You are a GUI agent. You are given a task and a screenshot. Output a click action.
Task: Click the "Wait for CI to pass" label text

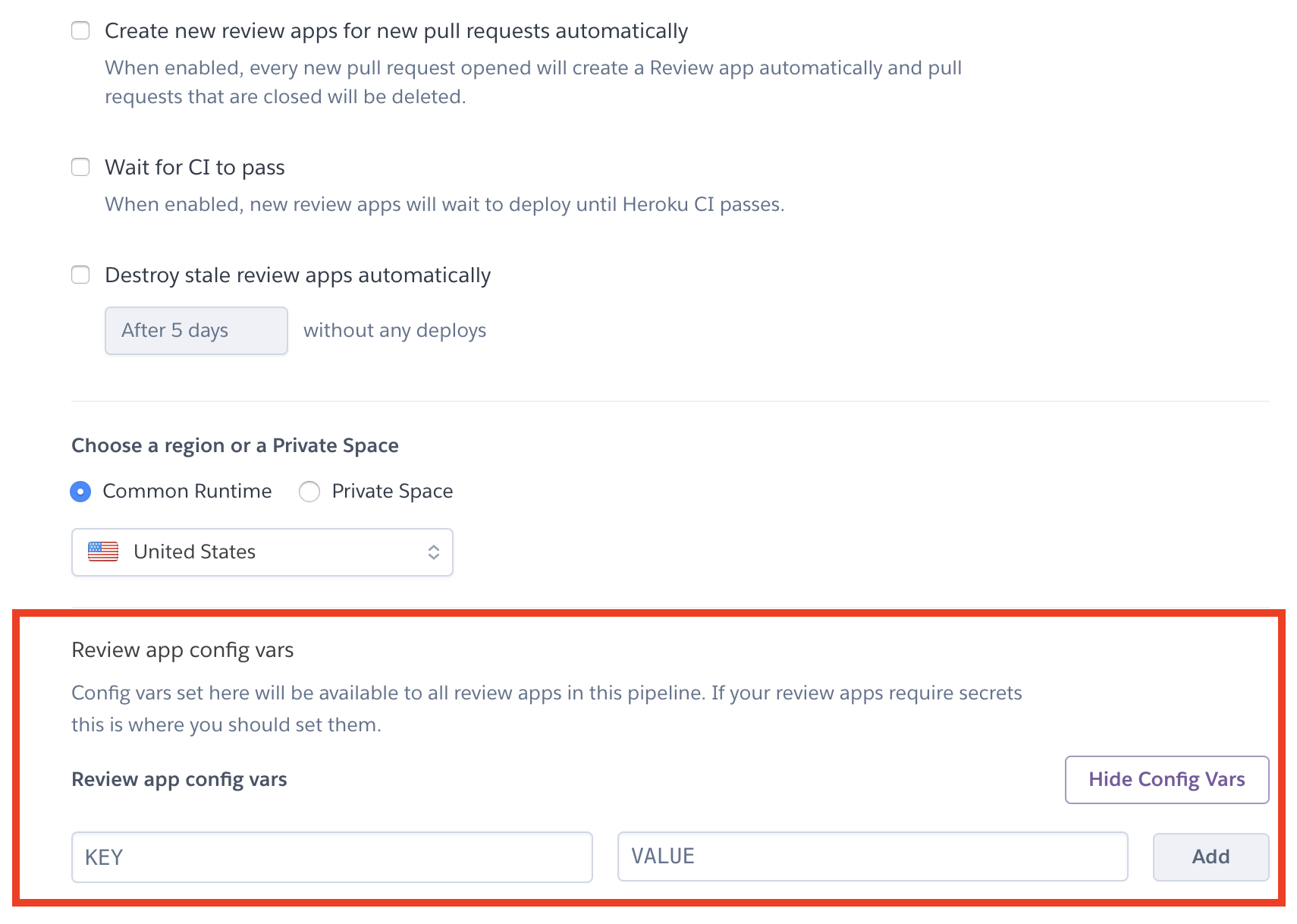(195, 168)
